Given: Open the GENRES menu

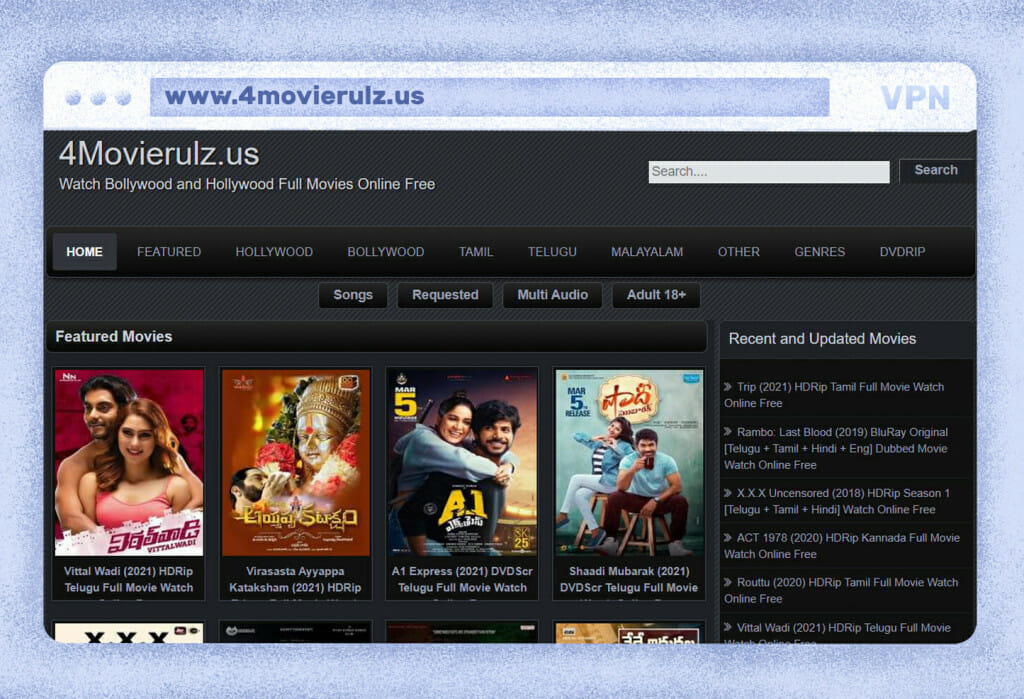Looking at the screenshot, I should point(820,252).
